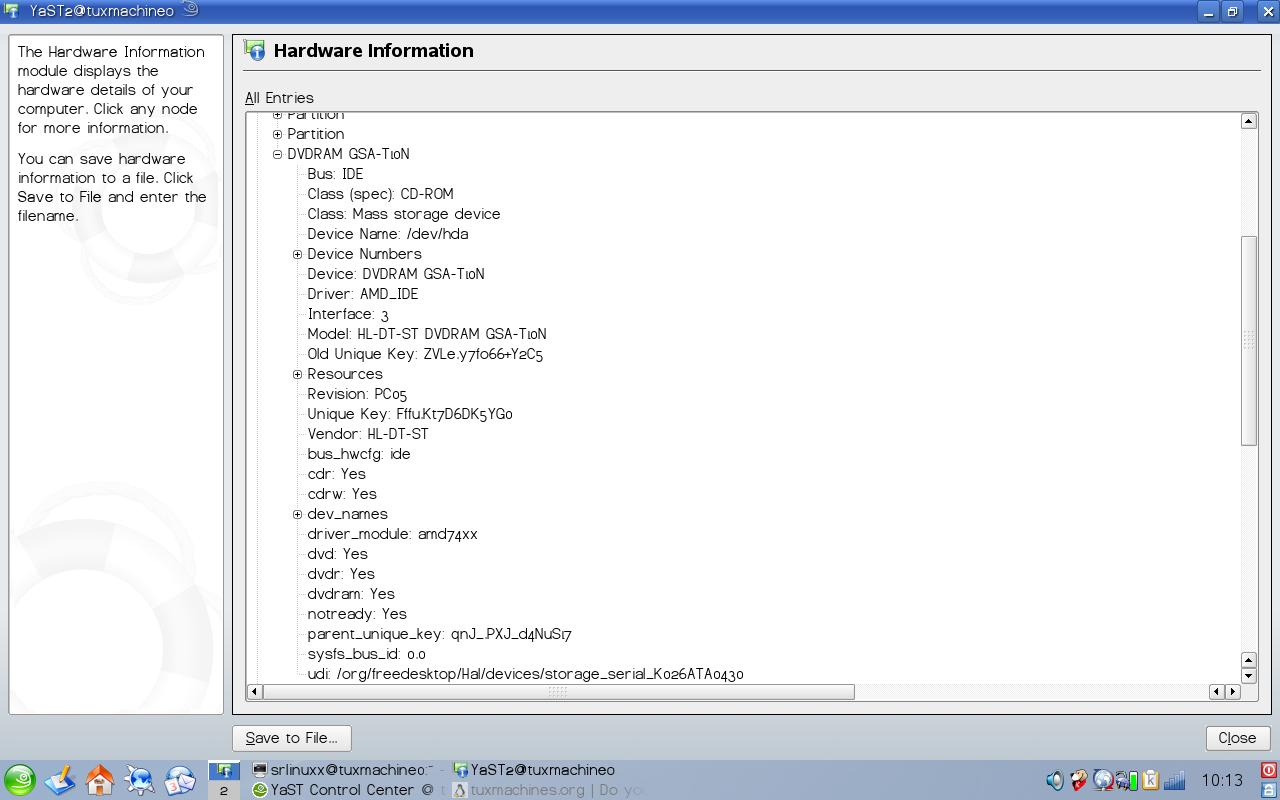Click the horizontal scrollbar thumb of the tree
This screenshot has height=800, width=1280.
(558, 691)
